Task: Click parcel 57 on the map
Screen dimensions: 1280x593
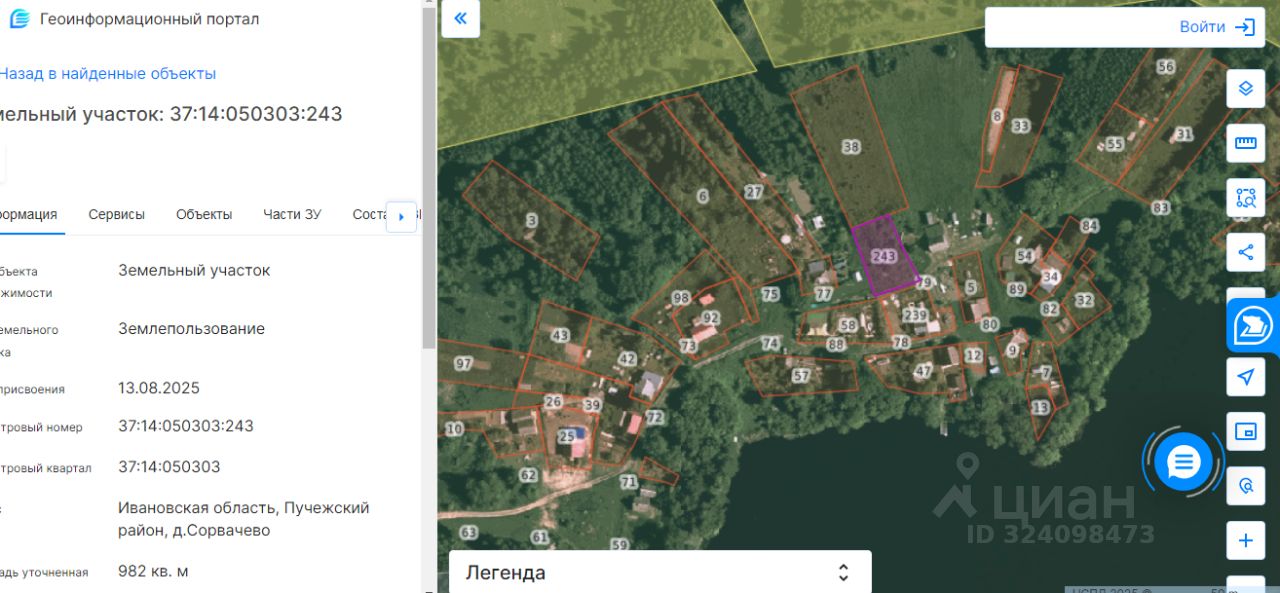Action: click(800, 376)
